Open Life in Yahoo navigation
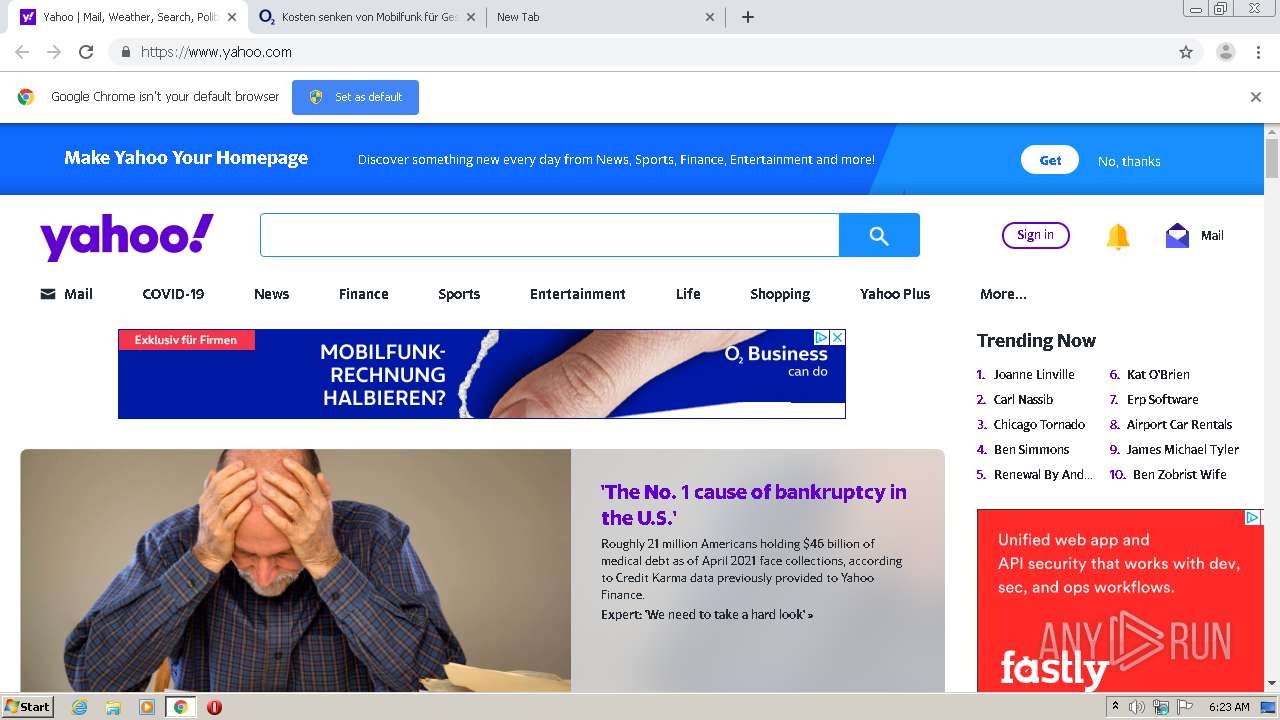Screen dimensions: 1280x720 click(x=688, y=294)
